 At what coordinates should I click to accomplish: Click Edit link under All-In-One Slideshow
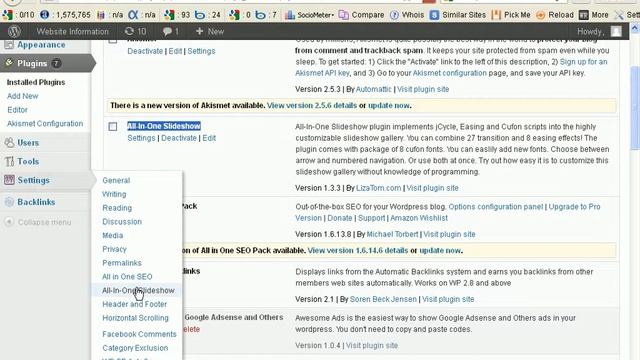pyautogui.click(x=209, y=138)
